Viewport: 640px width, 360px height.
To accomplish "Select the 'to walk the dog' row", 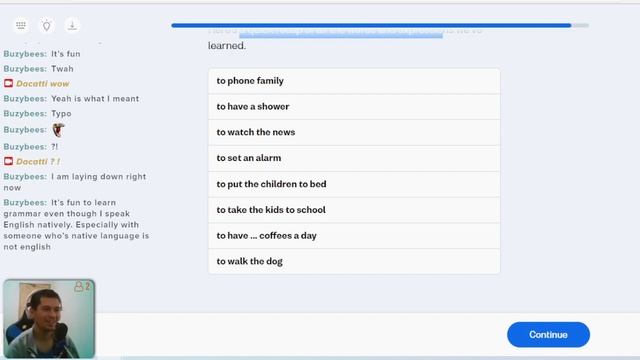I will point(354,261).
